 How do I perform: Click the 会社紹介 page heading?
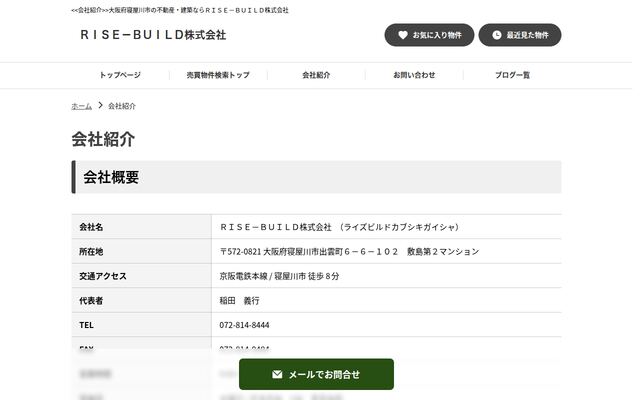click(103, 139)
